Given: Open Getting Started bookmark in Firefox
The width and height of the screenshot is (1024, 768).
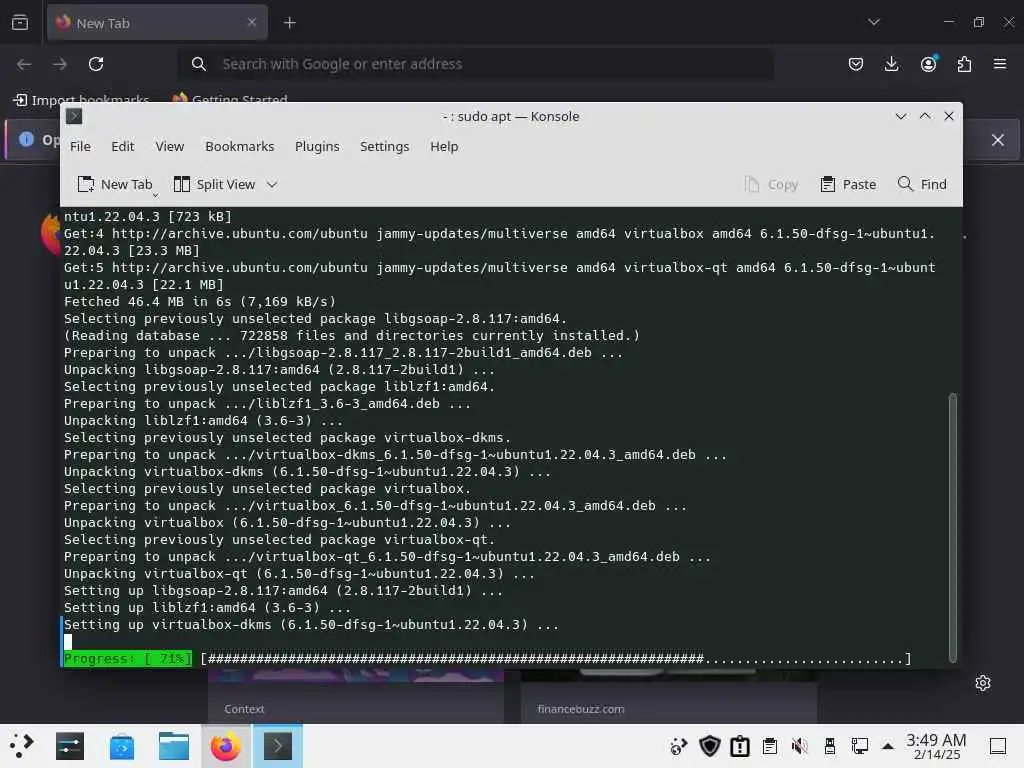Looking at the screenshot, I should 230,100.
